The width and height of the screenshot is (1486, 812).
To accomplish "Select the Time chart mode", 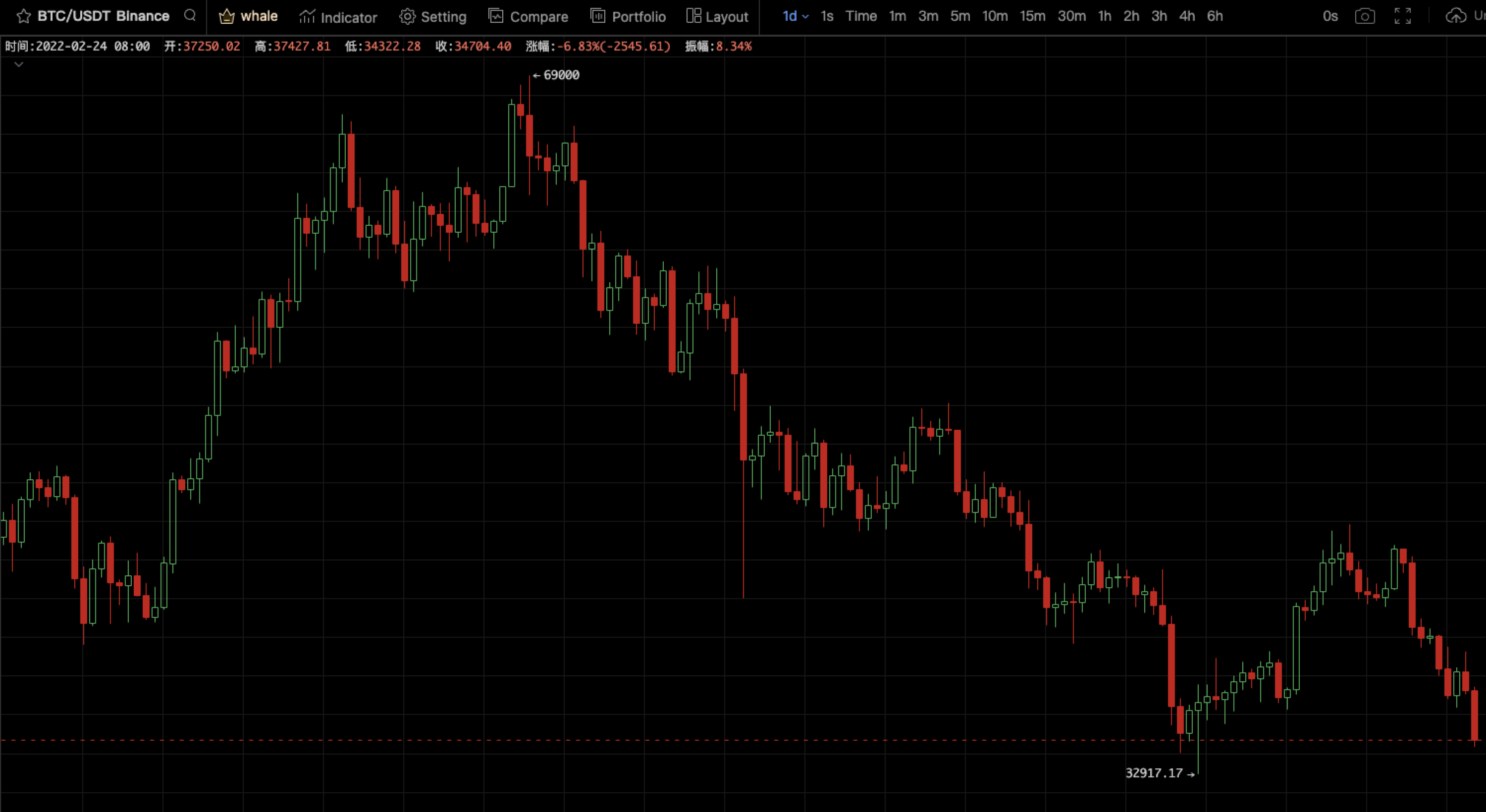I will [861, 16].
